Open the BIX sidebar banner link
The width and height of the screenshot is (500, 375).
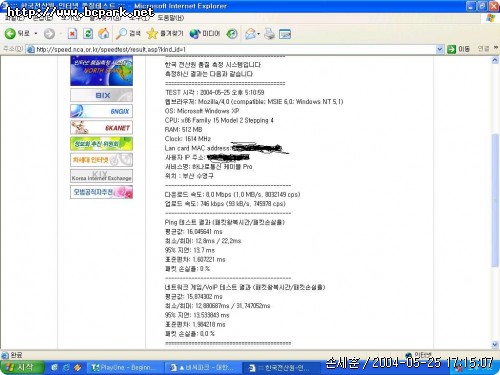(101, 95)
